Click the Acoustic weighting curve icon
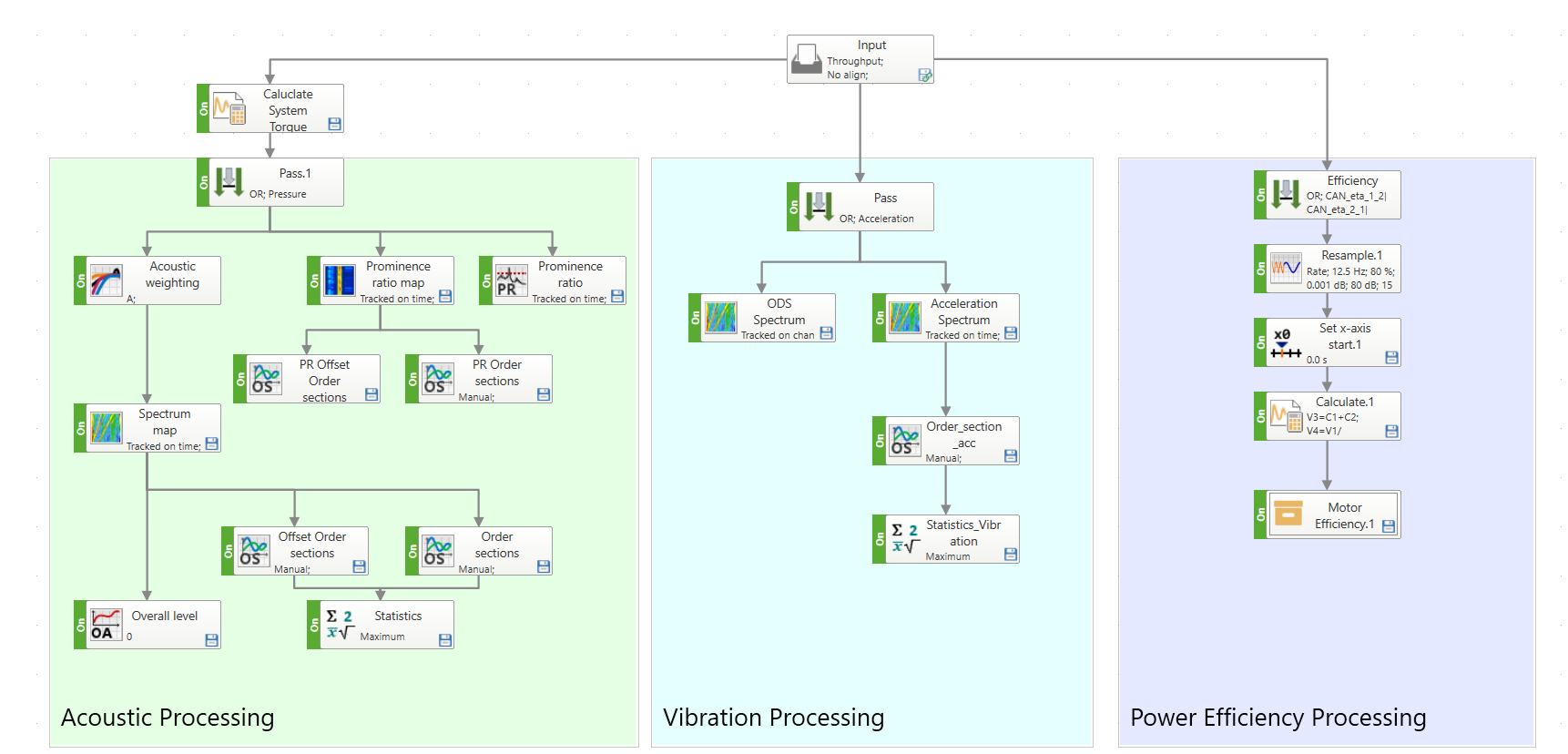Image resolution: width=1568 pixels, height=754 pixels. (x=106, y=280)
